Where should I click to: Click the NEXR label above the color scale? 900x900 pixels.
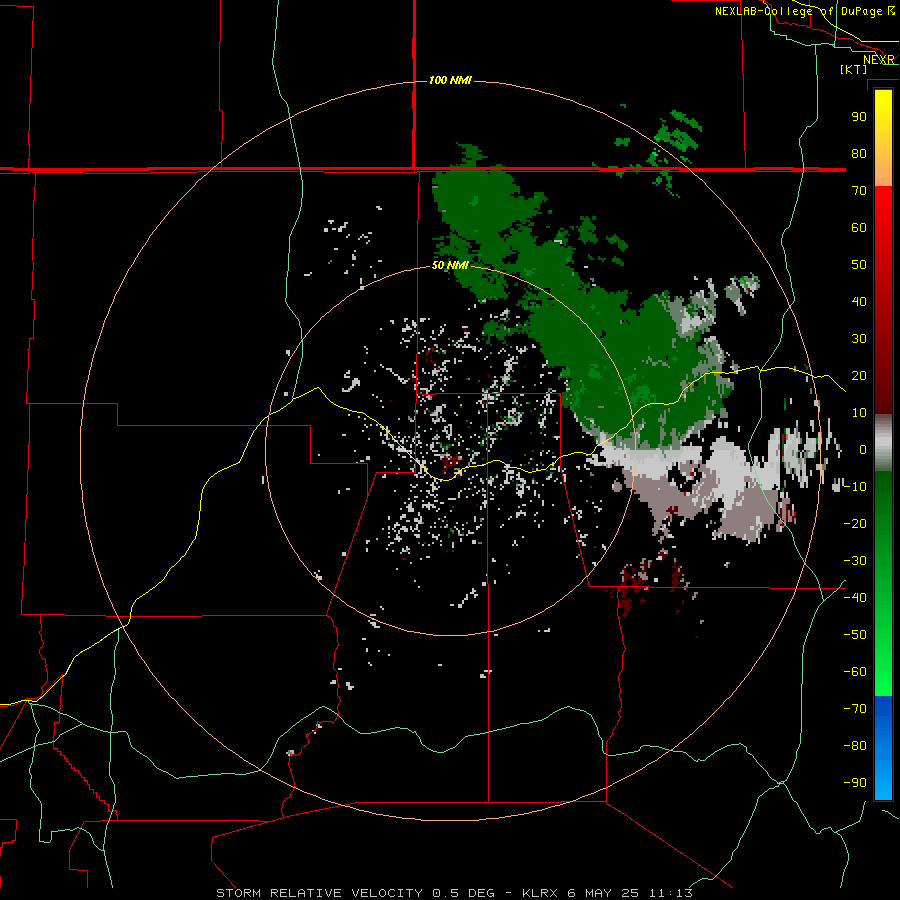[879, 60]
